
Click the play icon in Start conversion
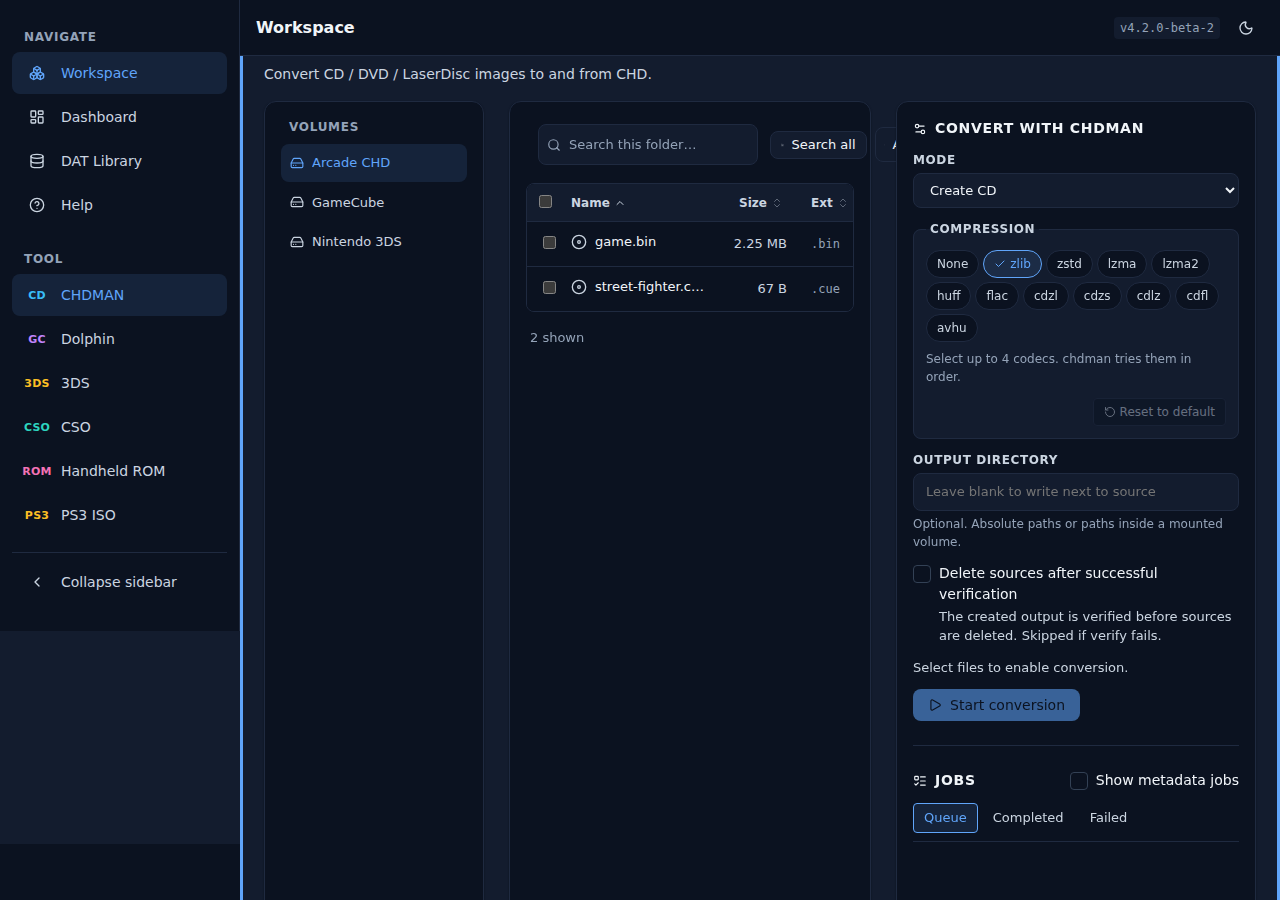coord(936,705)
